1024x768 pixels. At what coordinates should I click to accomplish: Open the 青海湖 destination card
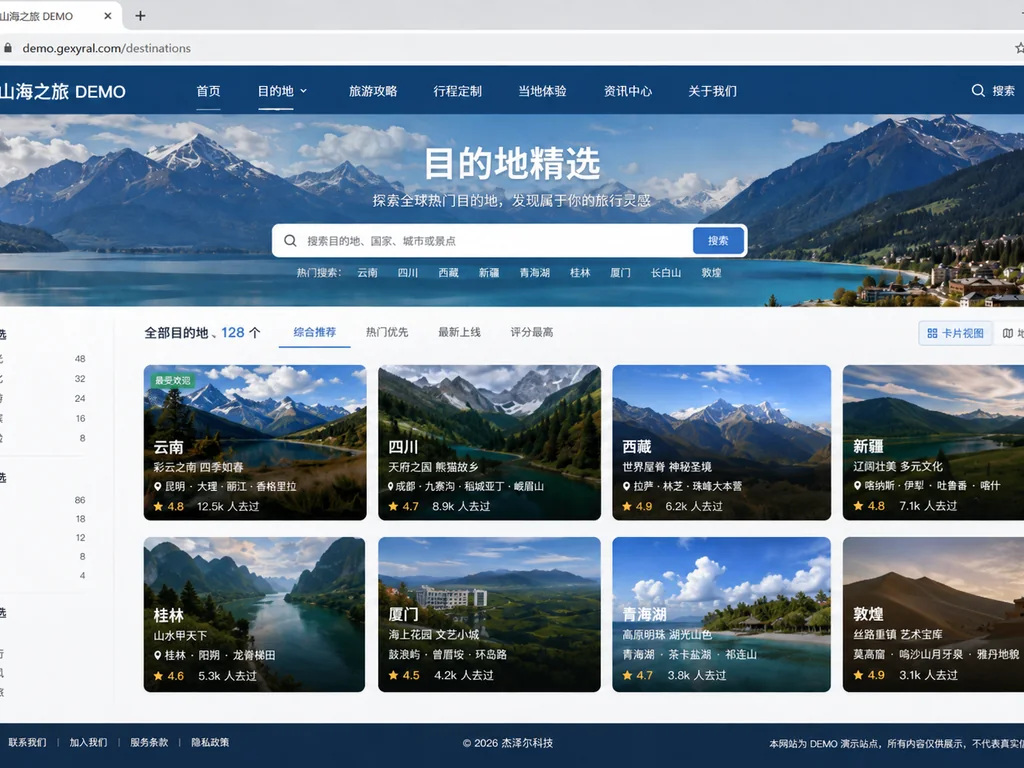(x=722, y=615)
